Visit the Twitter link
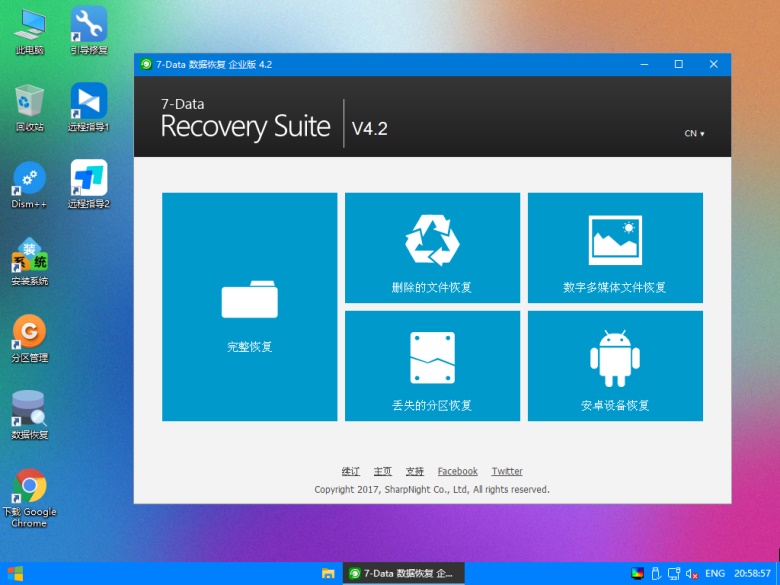 point(507,471)
